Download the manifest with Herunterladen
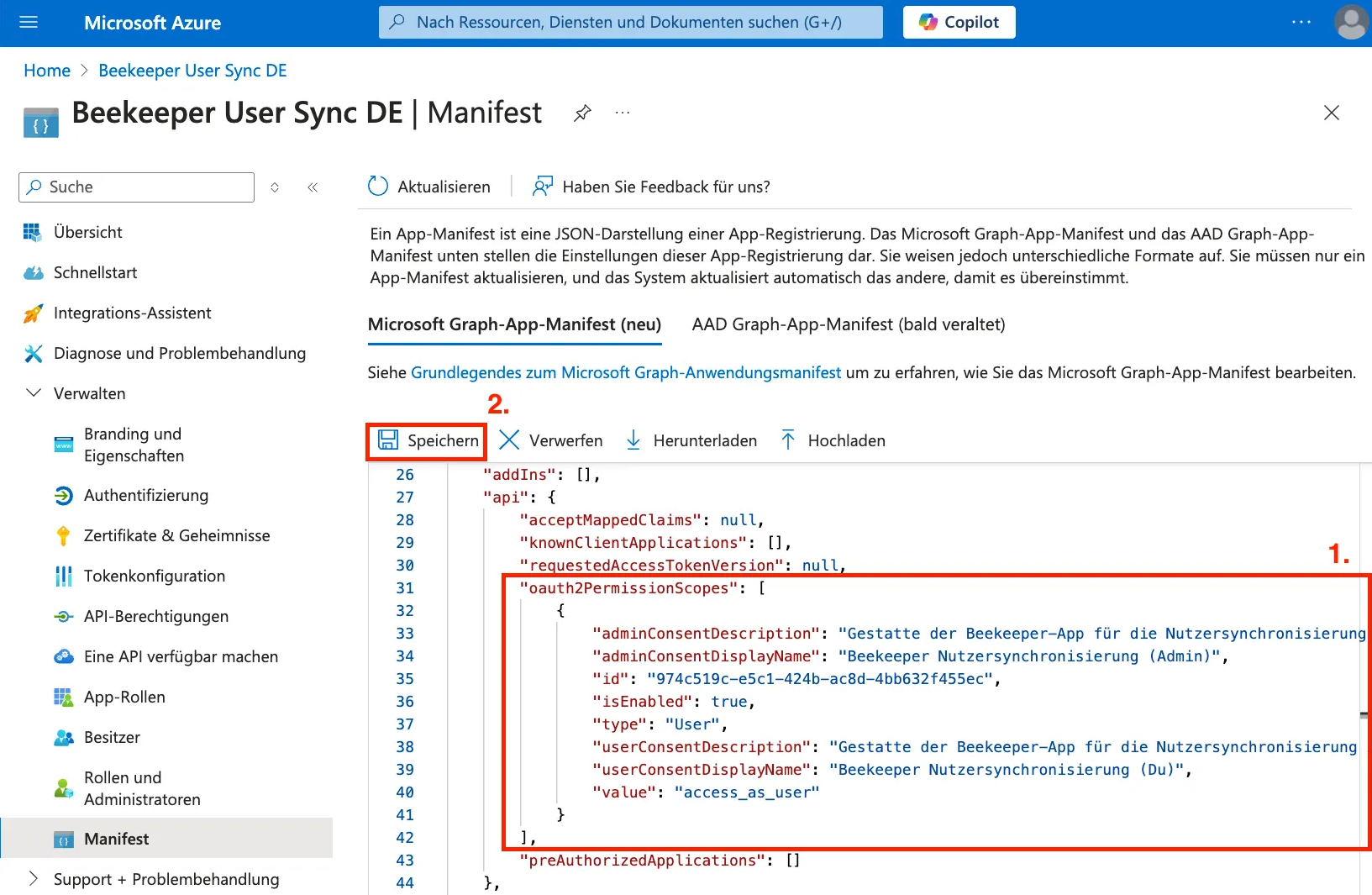Screen dimensions: 1372x895 pos(691,440)
